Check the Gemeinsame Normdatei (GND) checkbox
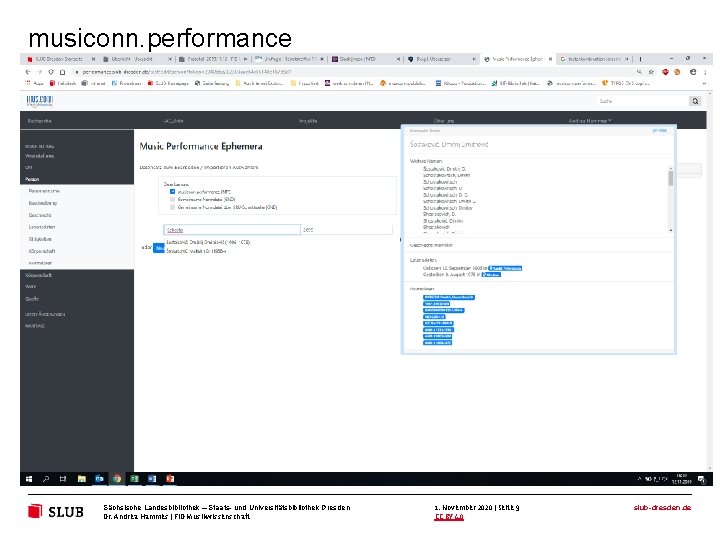The height and width of the screenshot is (540, 720). pos(173,200)
